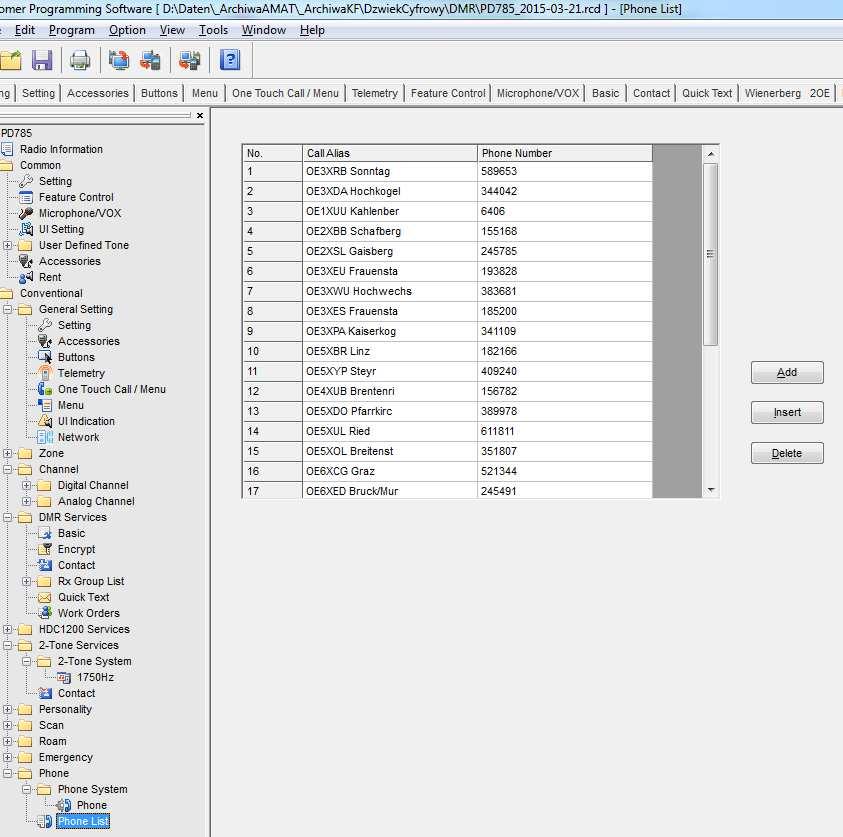Click the scroll up arrow of phone list
Image resolution: width=843 pixels, height=837 pixels.
711,154
